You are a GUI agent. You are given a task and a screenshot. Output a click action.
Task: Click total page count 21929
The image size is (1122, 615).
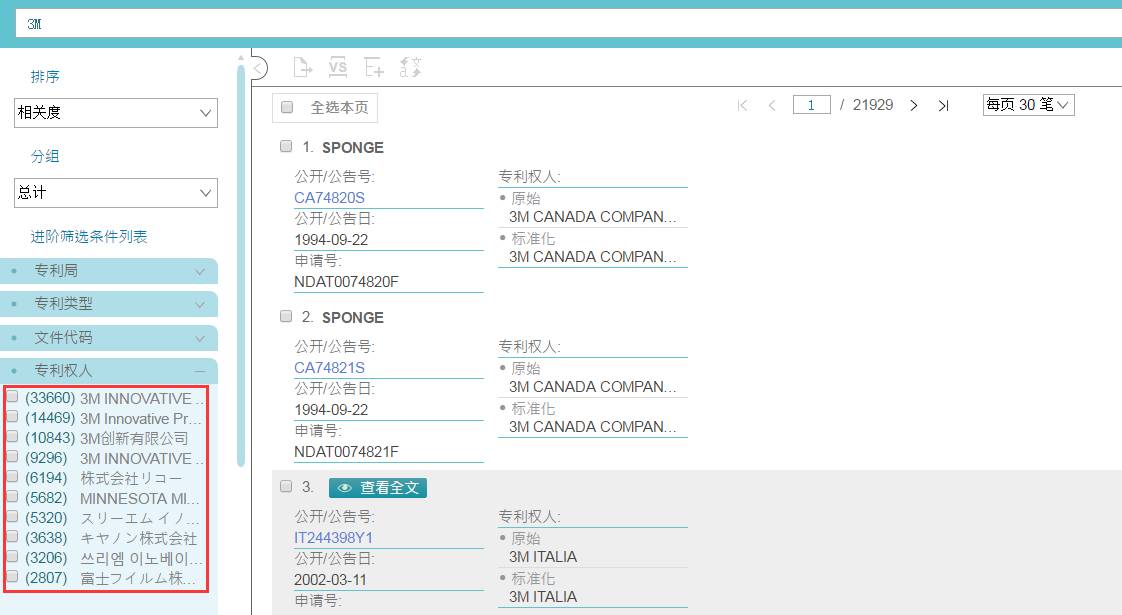click(873, 105)
